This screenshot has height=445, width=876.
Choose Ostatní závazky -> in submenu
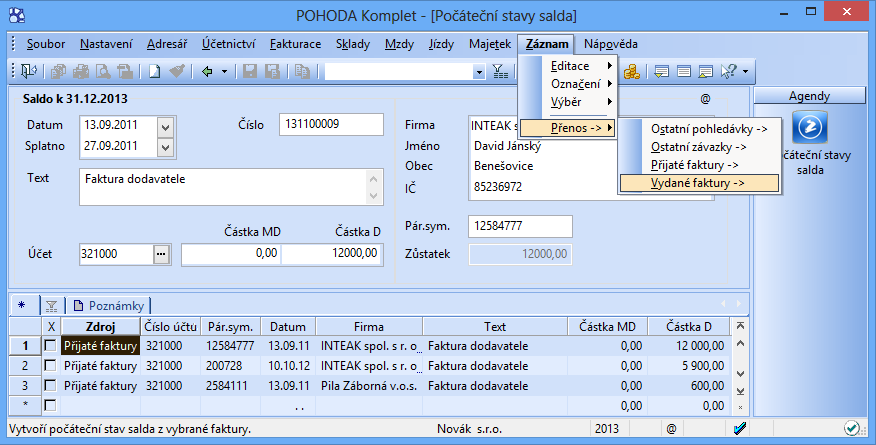click(x=699, y=147)
